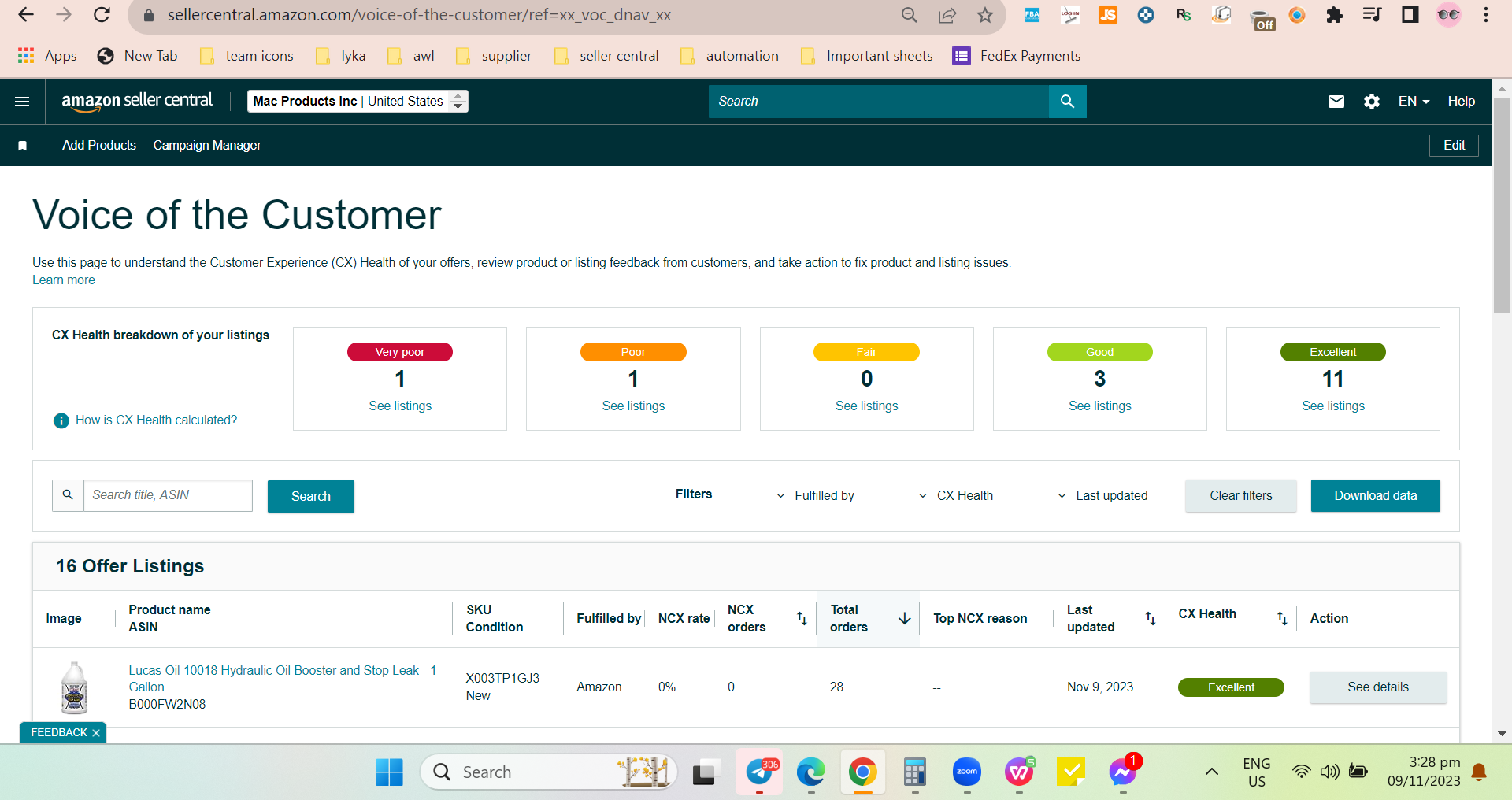Image resolution: width=1512 pixels, height=800 pixels.
Task: Click Download data button
Action: click(1376, 496)
